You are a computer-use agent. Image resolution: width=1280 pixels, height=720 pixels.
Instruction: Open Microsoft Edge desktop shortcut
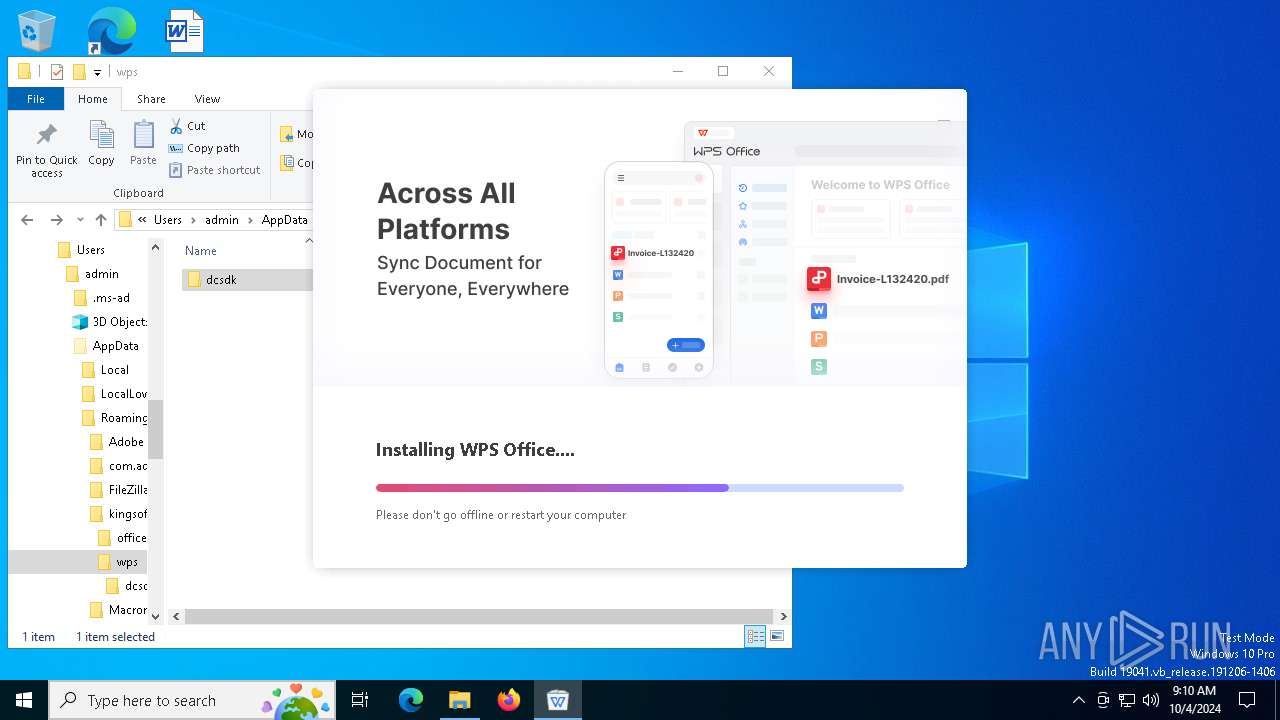(x=111, y=30)
